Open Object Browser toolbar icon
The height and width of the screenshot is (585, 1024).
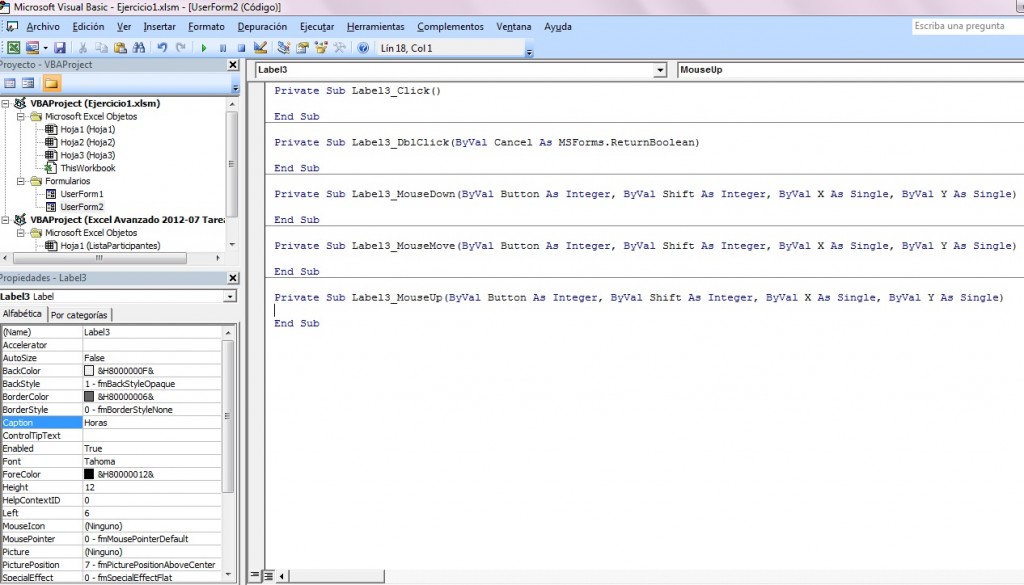click(321, 48)
